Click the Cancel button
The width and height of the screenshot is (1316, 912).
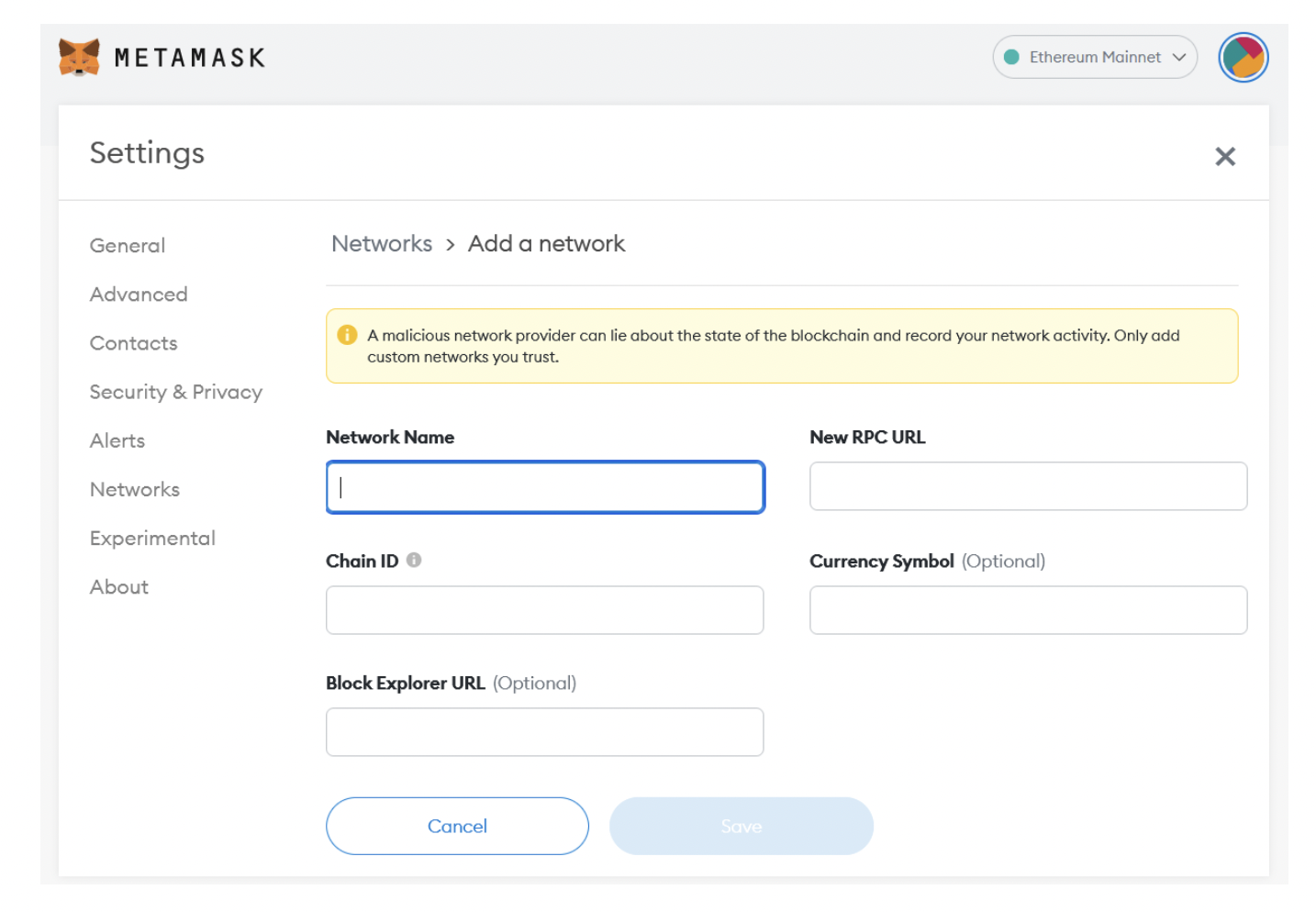pyautogui.click(x=457, y=826)
